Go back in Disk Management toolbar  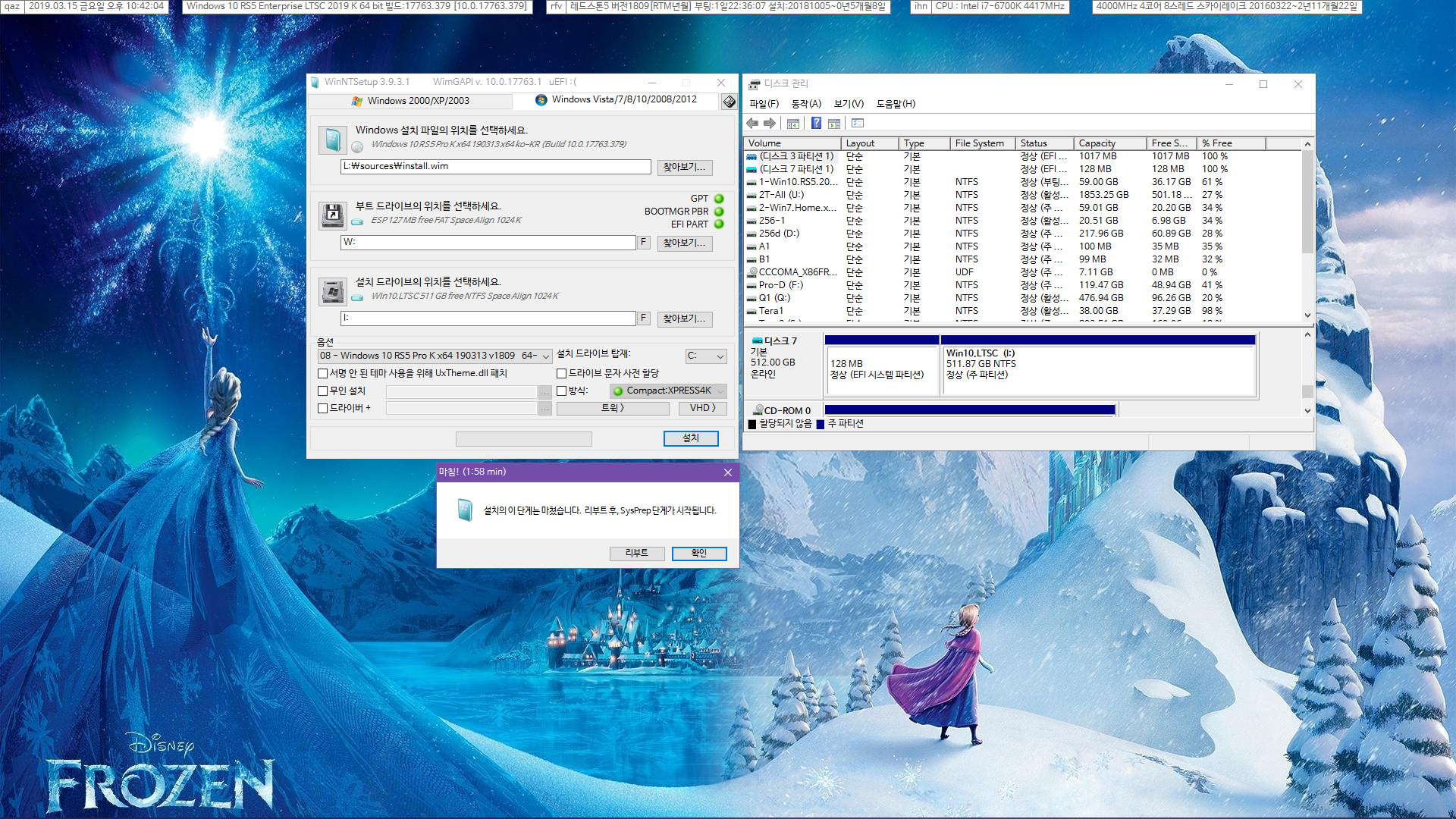(x=752, y=123)
